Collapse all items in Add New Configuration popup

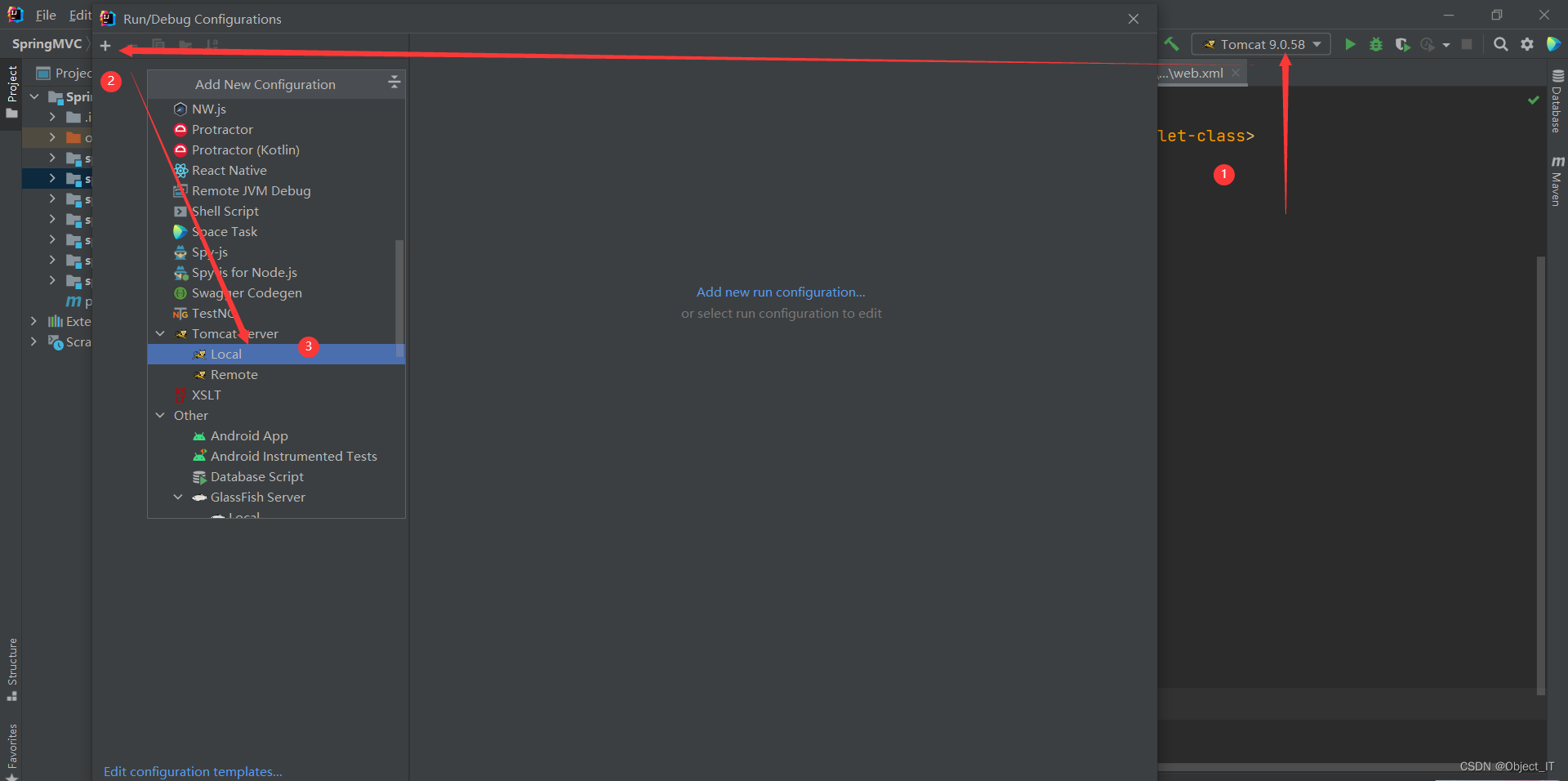tap(394, 83)
